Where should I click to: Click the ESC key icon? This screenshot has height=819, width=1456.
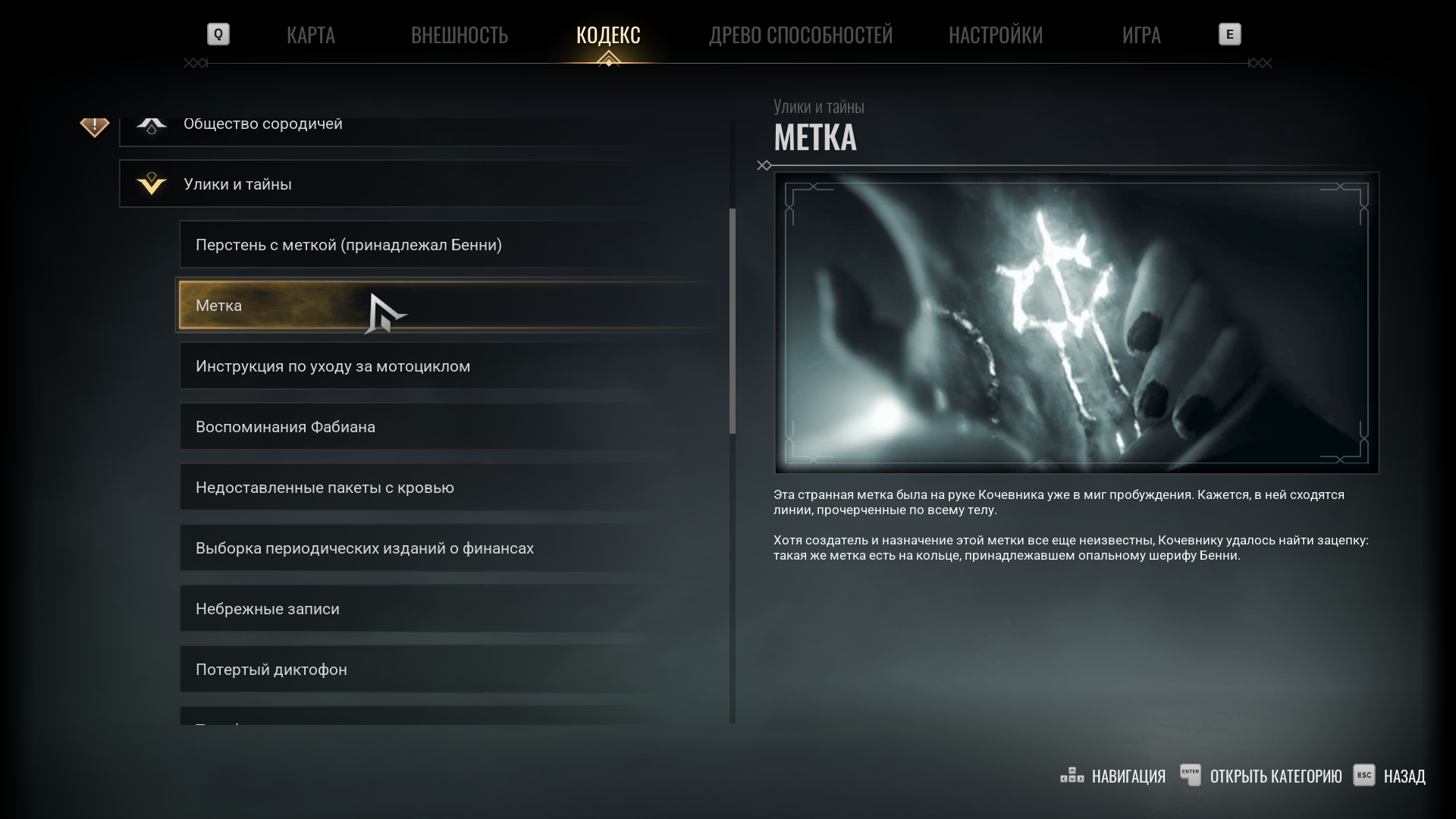1363,775
